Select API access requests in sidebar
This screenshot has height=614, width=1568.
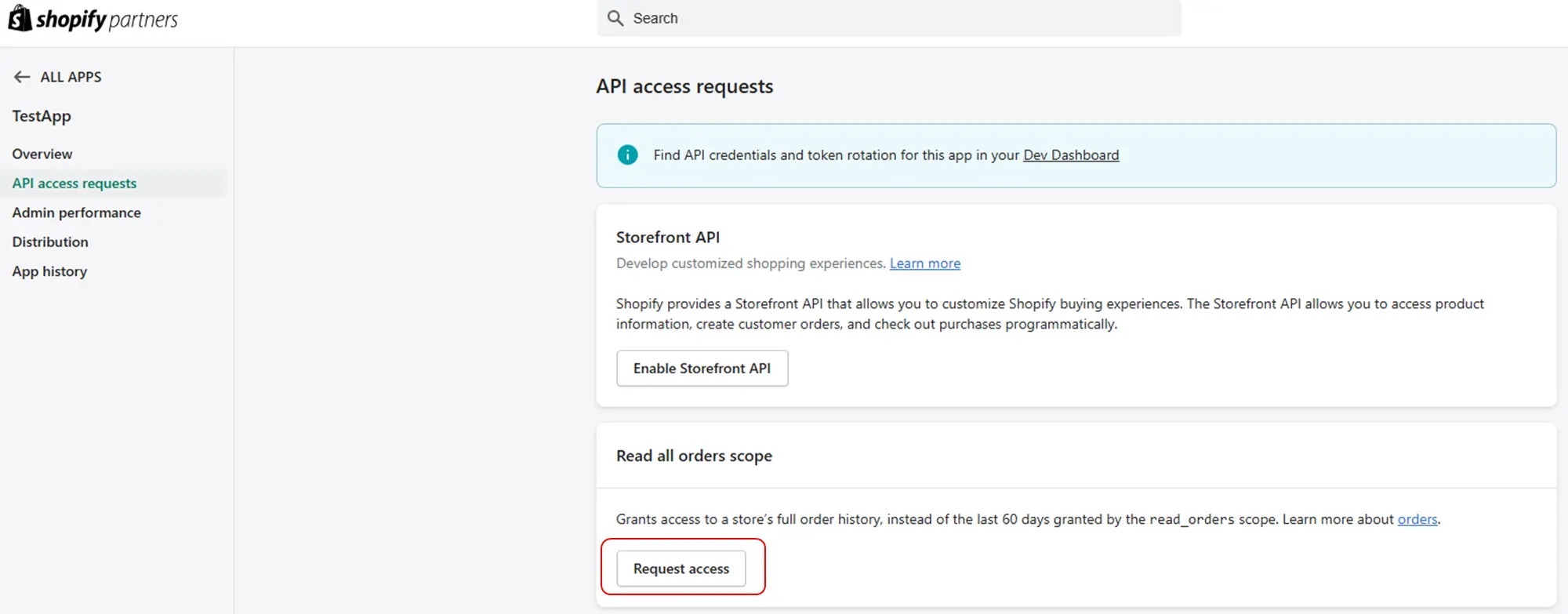point(74,183)
